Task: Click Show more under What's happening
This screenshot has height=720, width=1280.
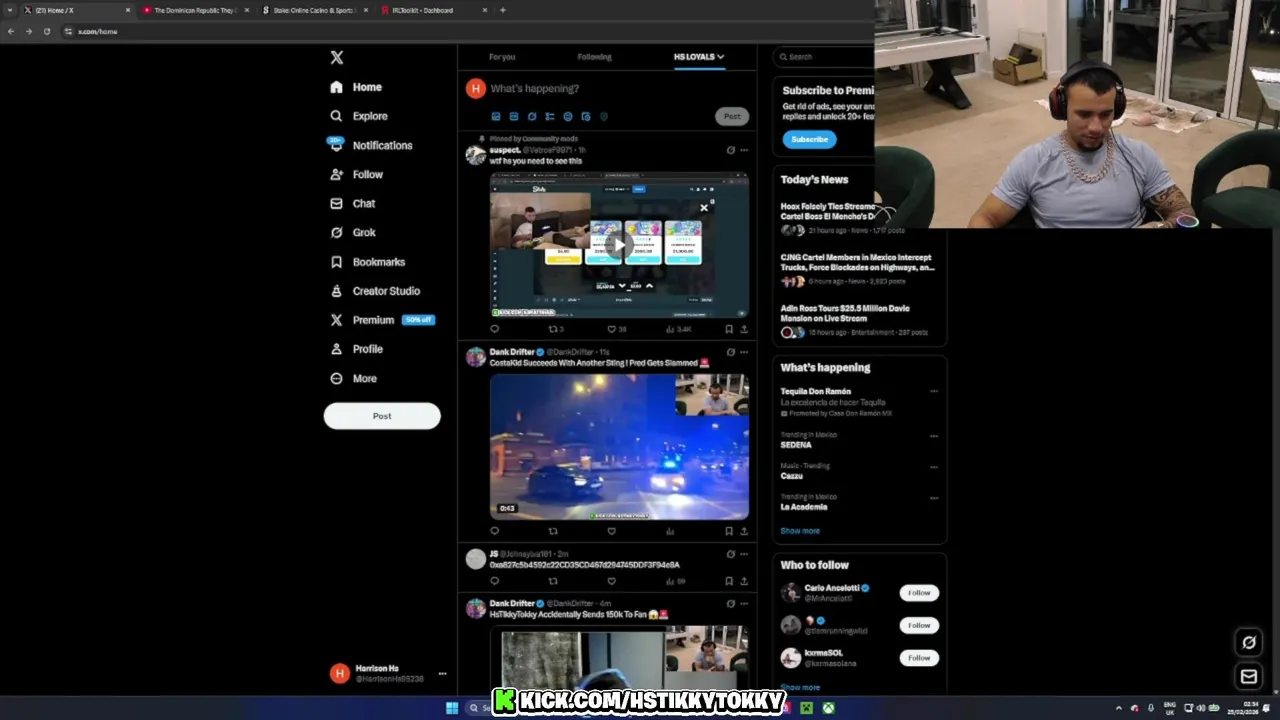Action: [x=800, y=531]
